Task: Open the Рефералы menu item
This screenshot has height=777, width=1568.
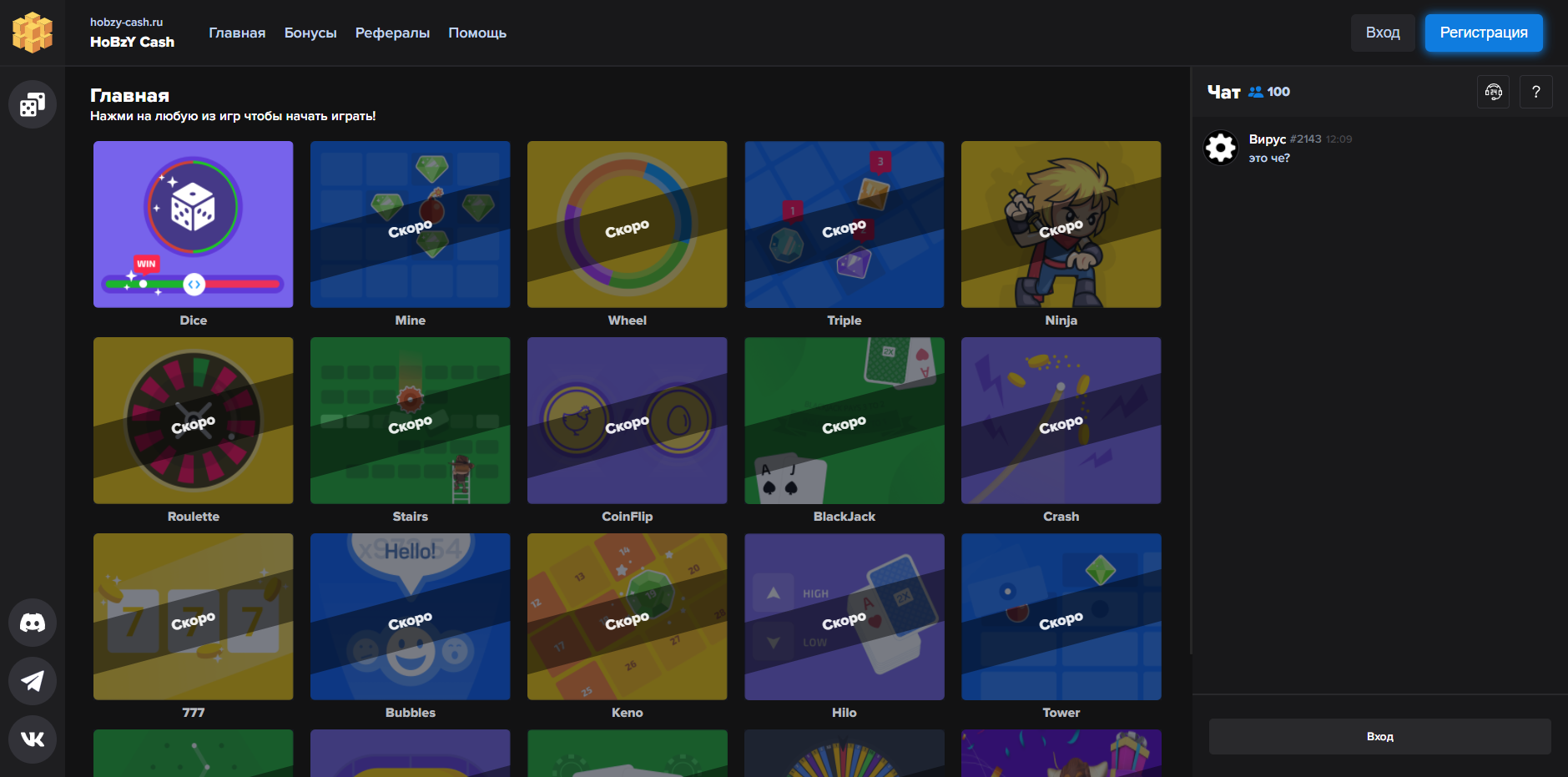Action: click(x=392, y=33)
